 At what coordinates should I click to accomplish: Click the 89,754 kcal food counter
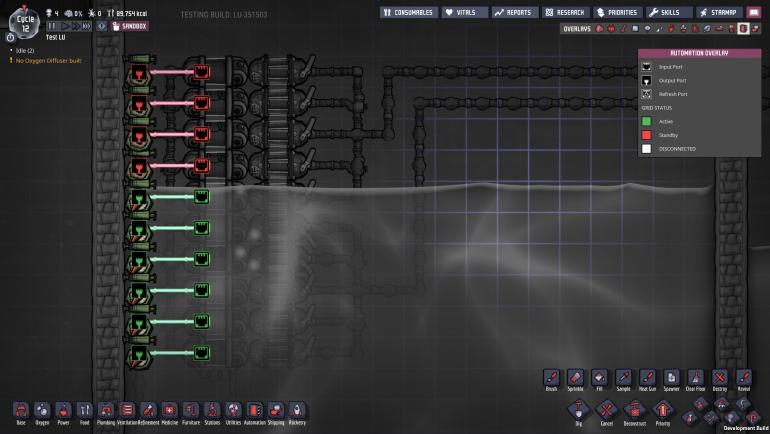pyautogui.click(x=128, y=13)
